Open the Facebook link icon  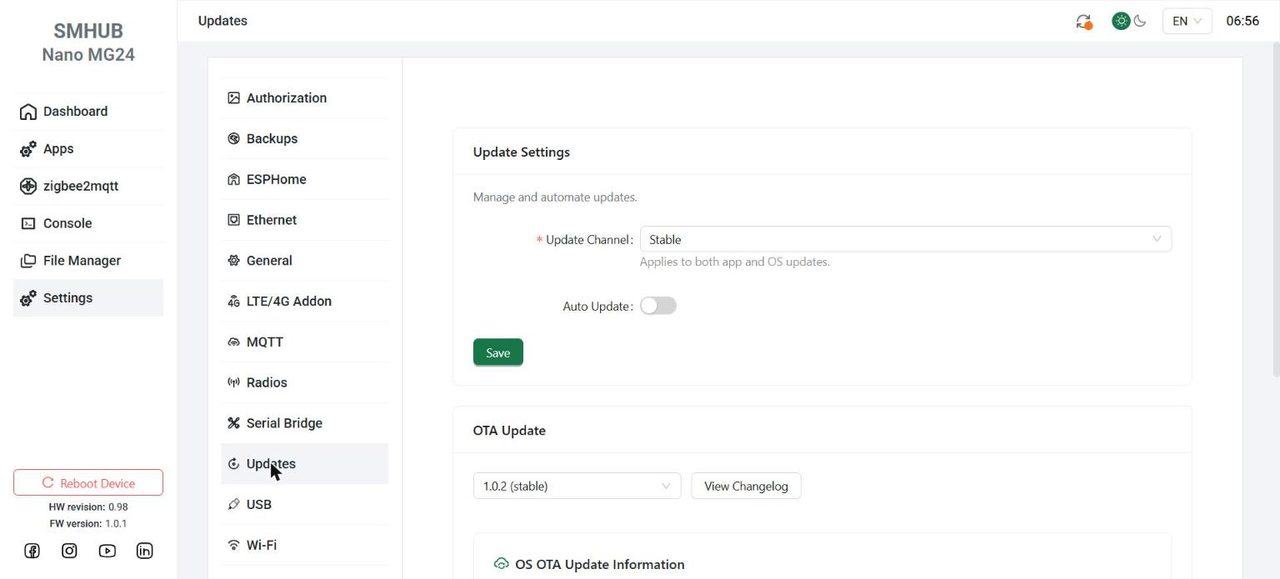point(32,551)
